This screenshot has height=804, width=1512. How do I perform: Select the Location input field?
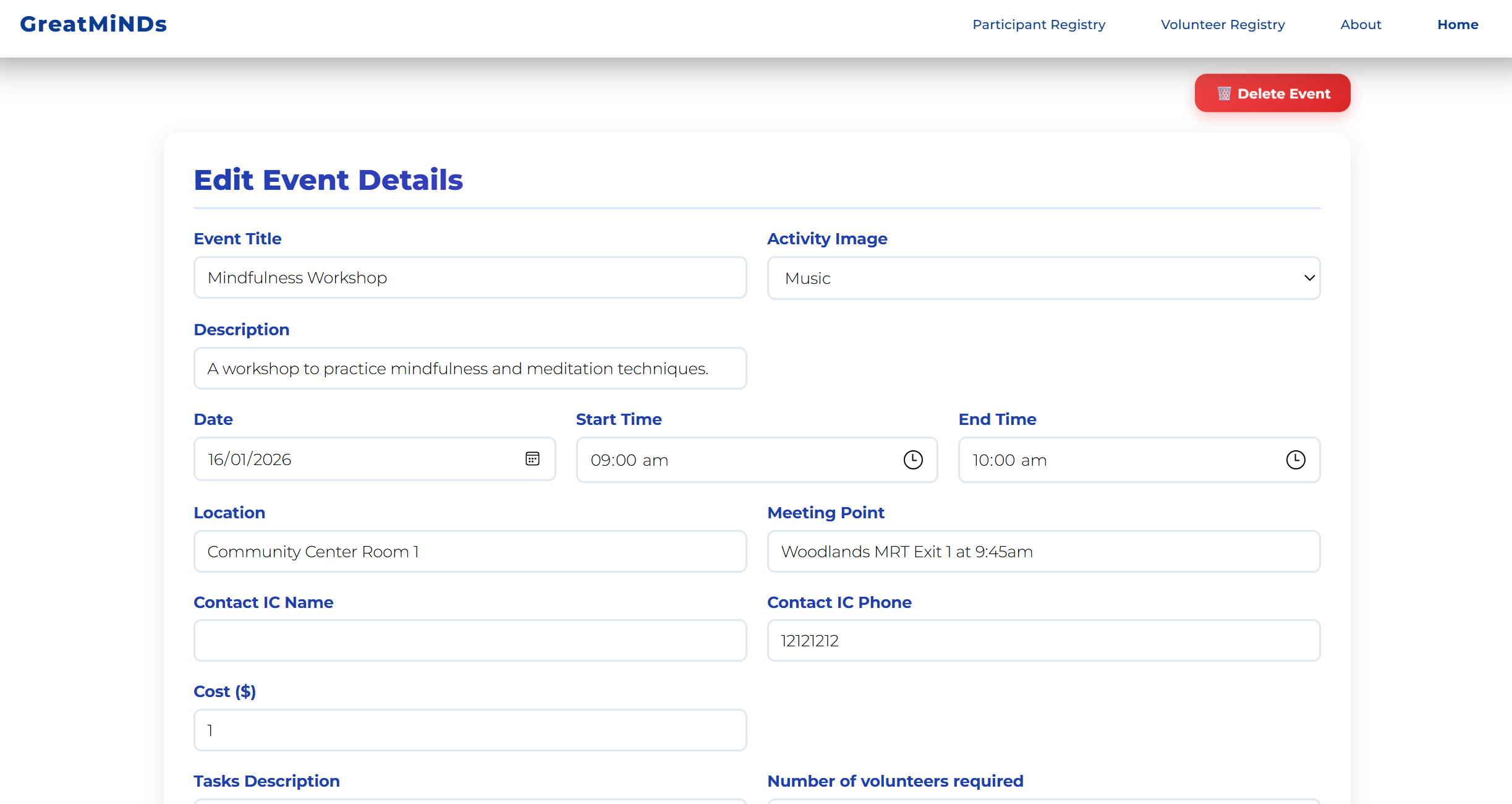[470, 552]
